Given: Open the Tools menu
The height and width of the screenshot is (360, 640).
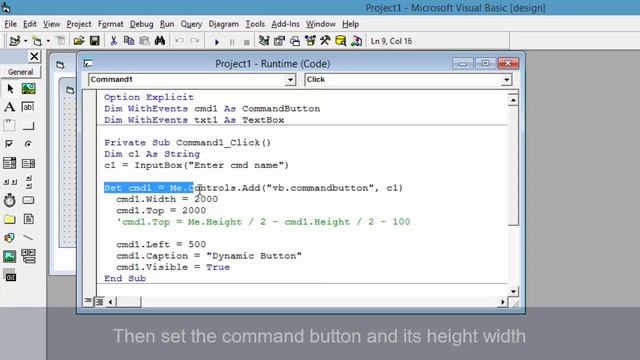Looking at the screenshot, I should click(255, 24).
